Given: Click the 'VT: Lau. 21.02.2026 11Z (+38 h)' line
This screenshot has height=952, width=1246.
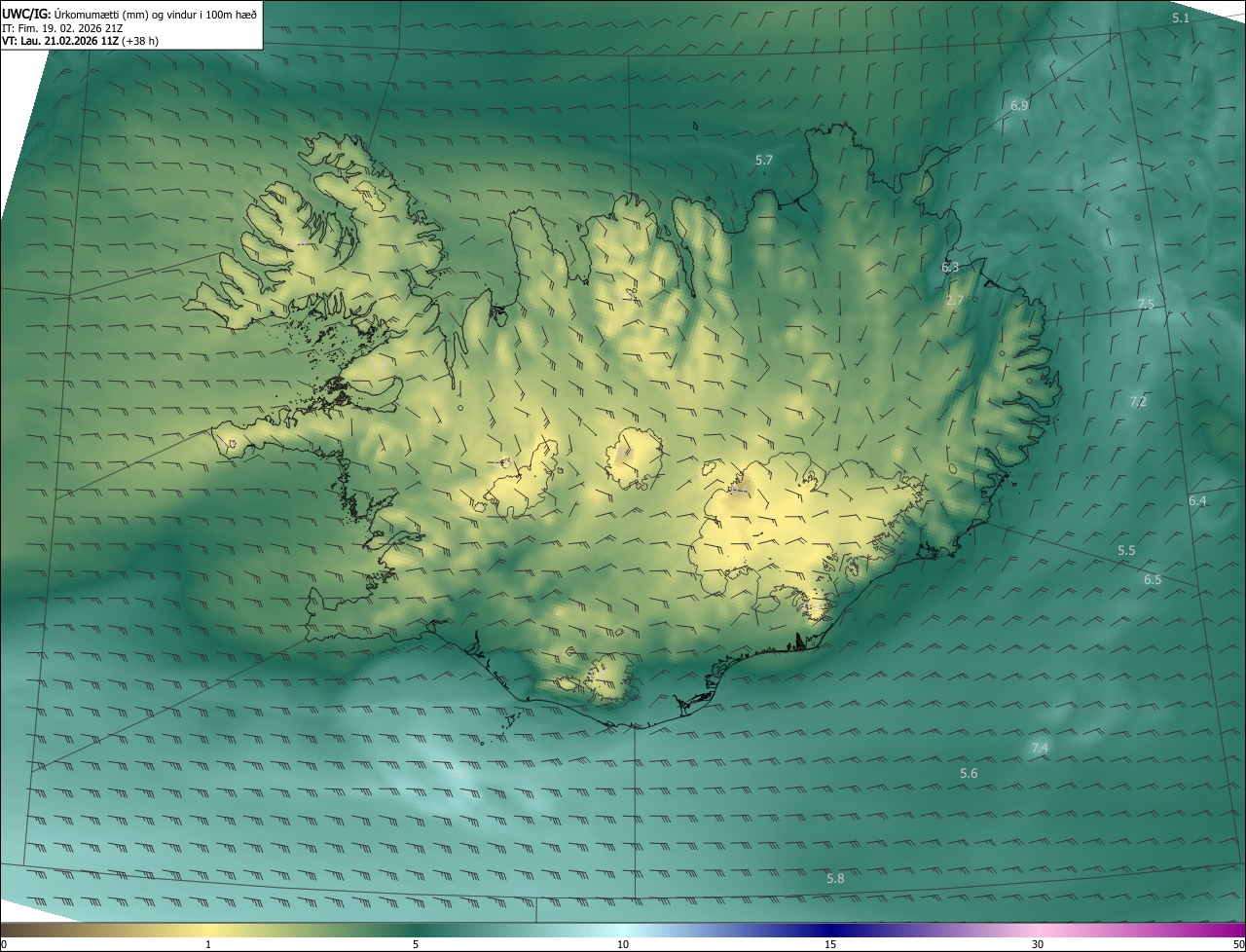Looking at the screenshot, I should [x=81, y=41].
